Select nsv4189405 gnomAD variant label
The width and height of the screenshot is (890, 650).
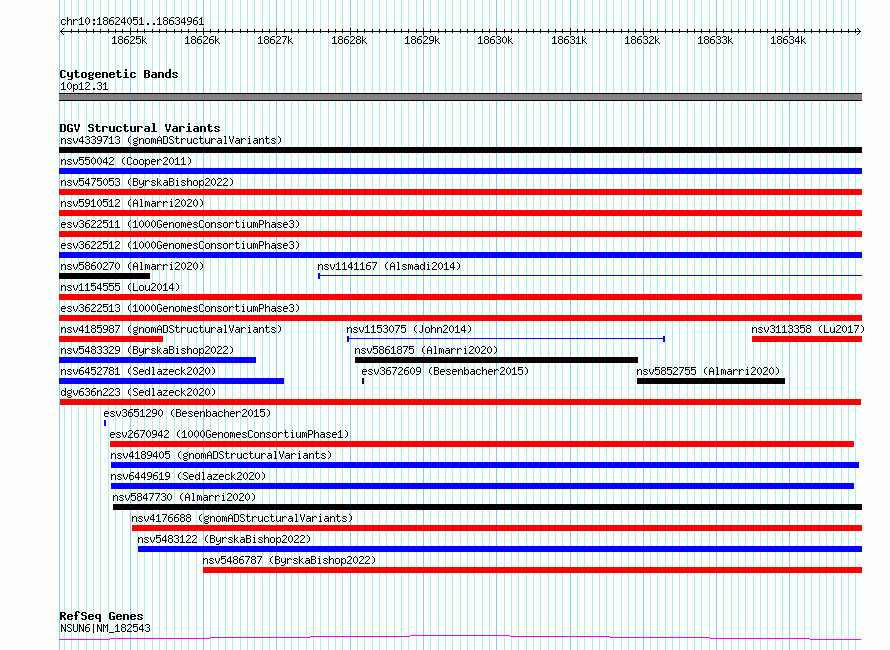pyautogui.click(x=221, y=455)
